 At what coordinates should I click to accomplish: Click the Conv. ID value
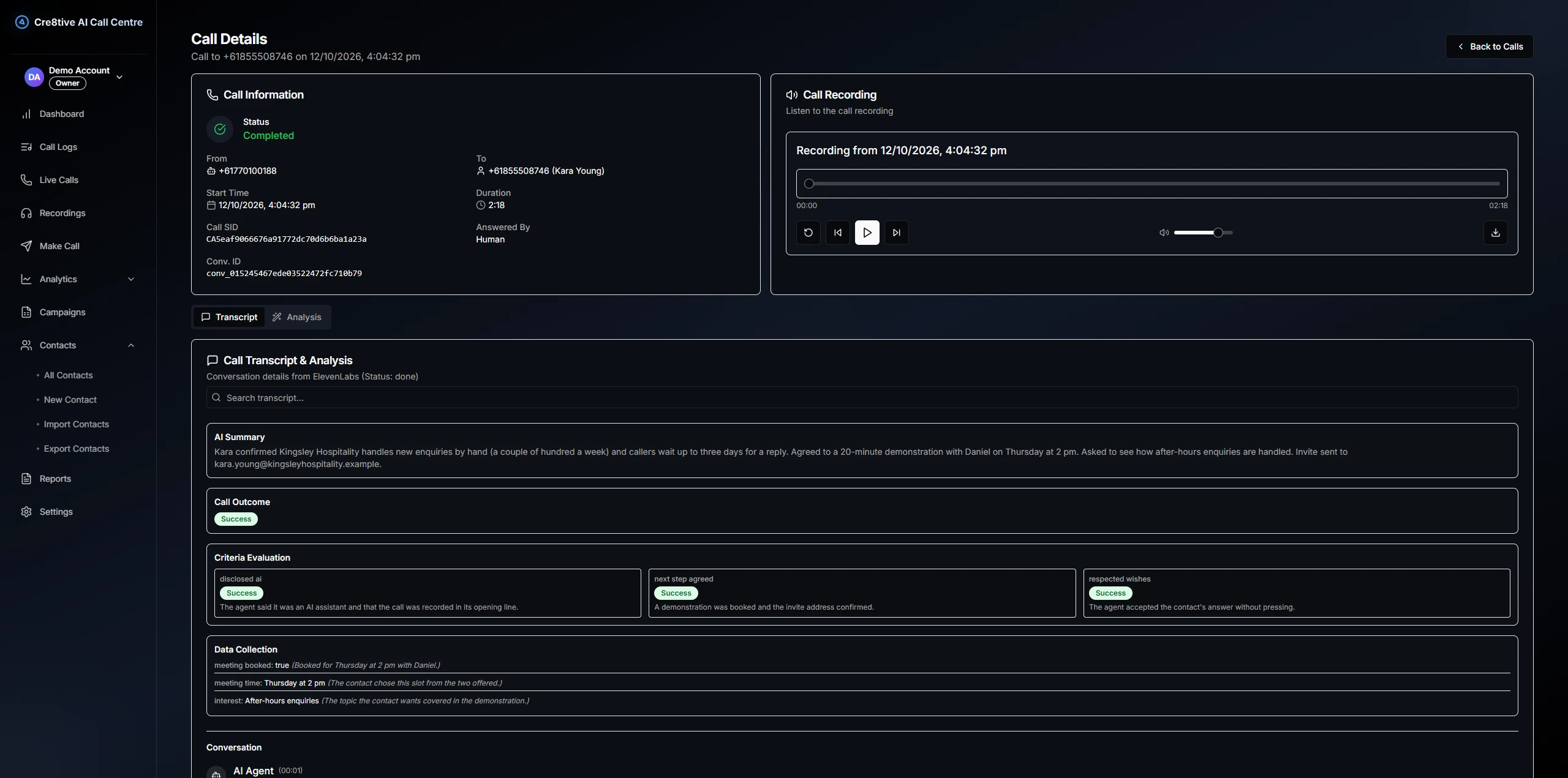click(x=284, y=274)
